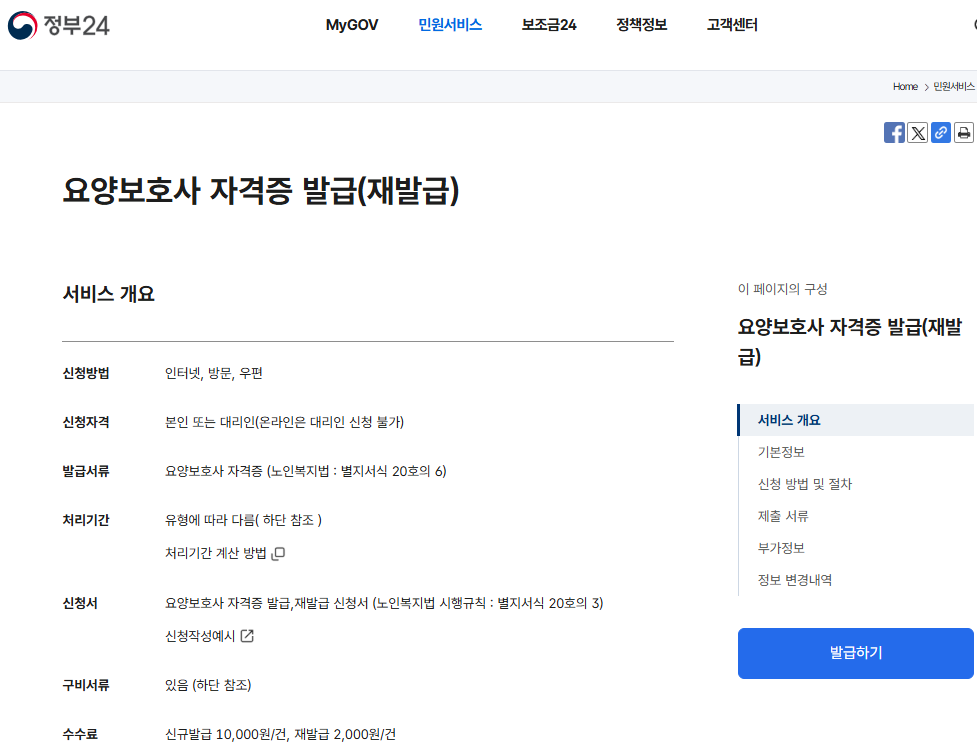The width and height of the screenshot is (977, 751).
Task: Click 민원서비스 breadcrumb link
Action: click(954, 87)
